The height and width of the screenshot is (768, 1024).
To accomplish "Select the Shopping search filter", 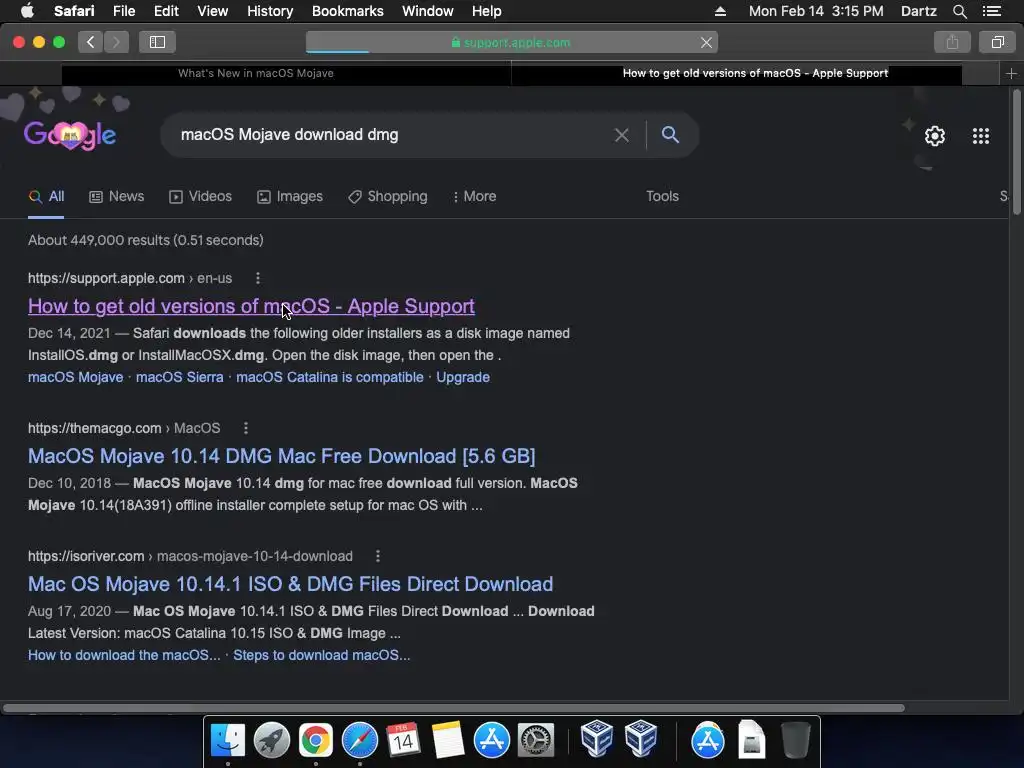I will tap(388, 197).
